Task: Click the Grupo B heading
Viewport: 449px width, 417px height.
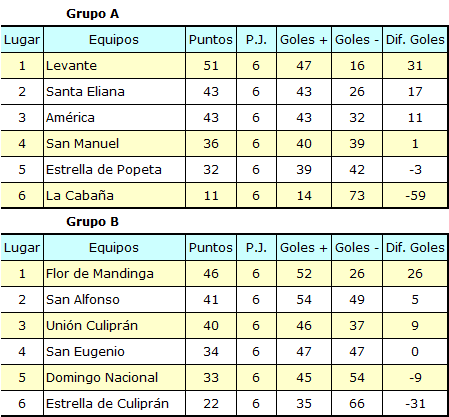Action: pyautogui.click(x=92, y=222)
